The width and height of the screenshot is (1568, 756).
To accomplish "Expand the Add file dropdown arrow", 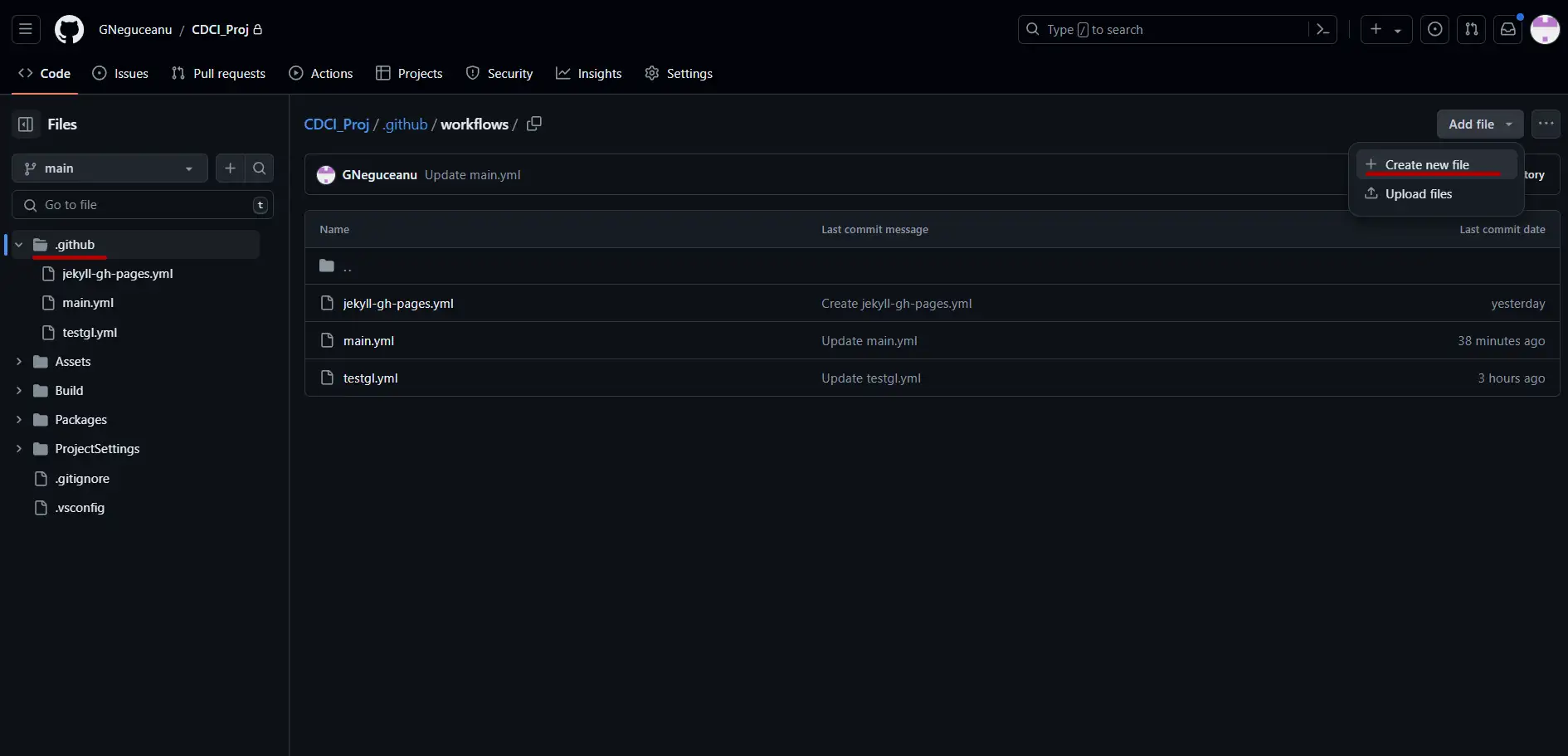I will point(1507,124).
